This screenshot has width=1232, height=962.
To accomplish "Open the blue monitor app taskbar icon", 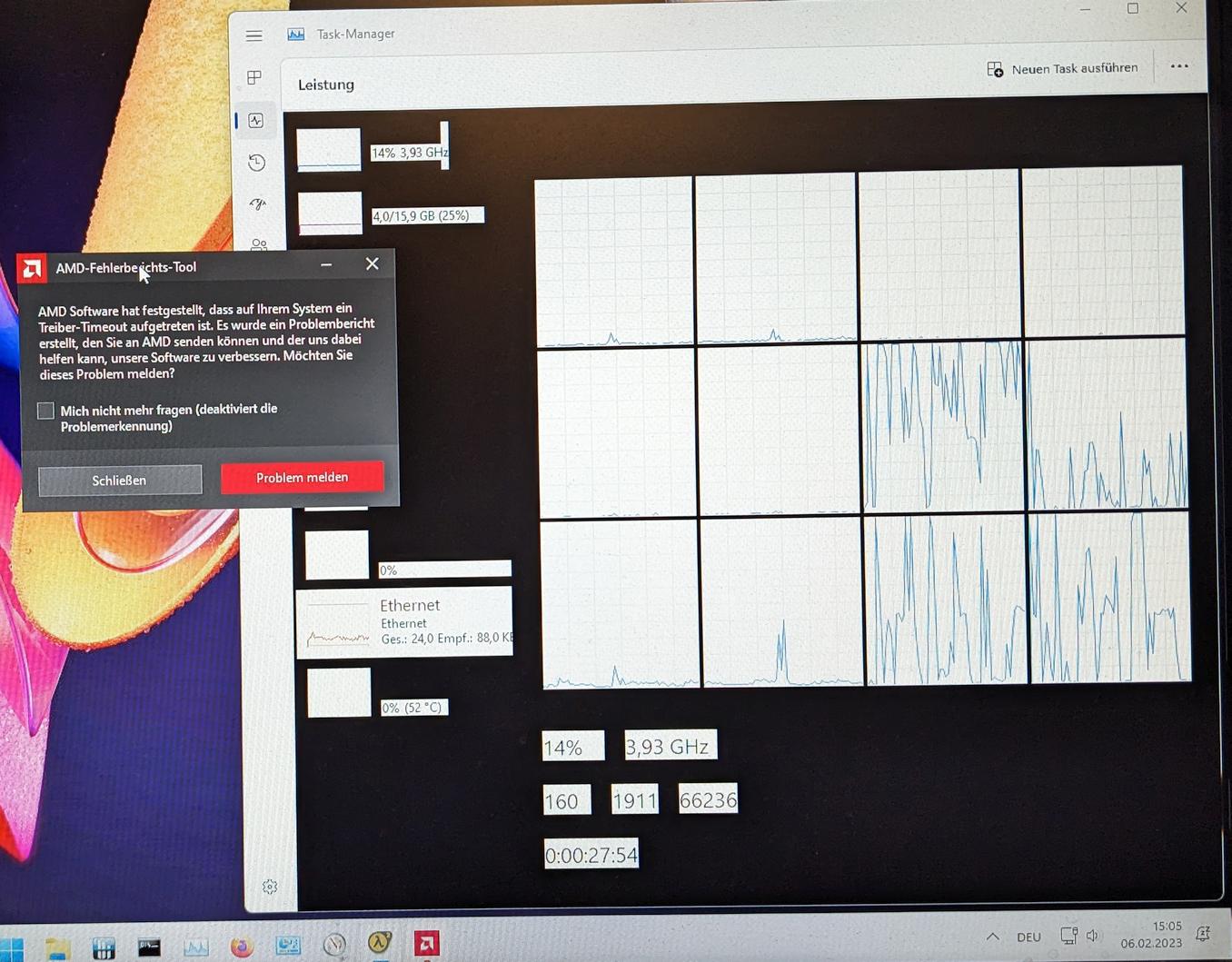I will [288, 946].
